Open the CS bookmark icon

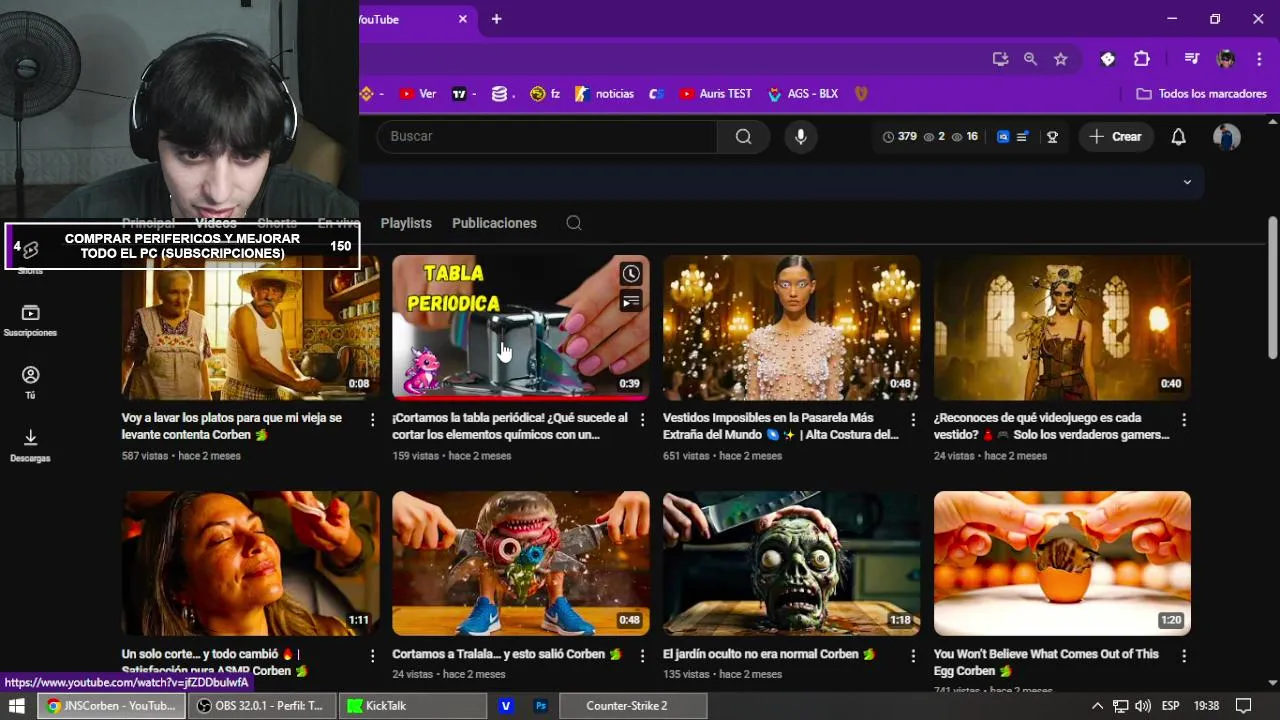click(x=656, y=94)
